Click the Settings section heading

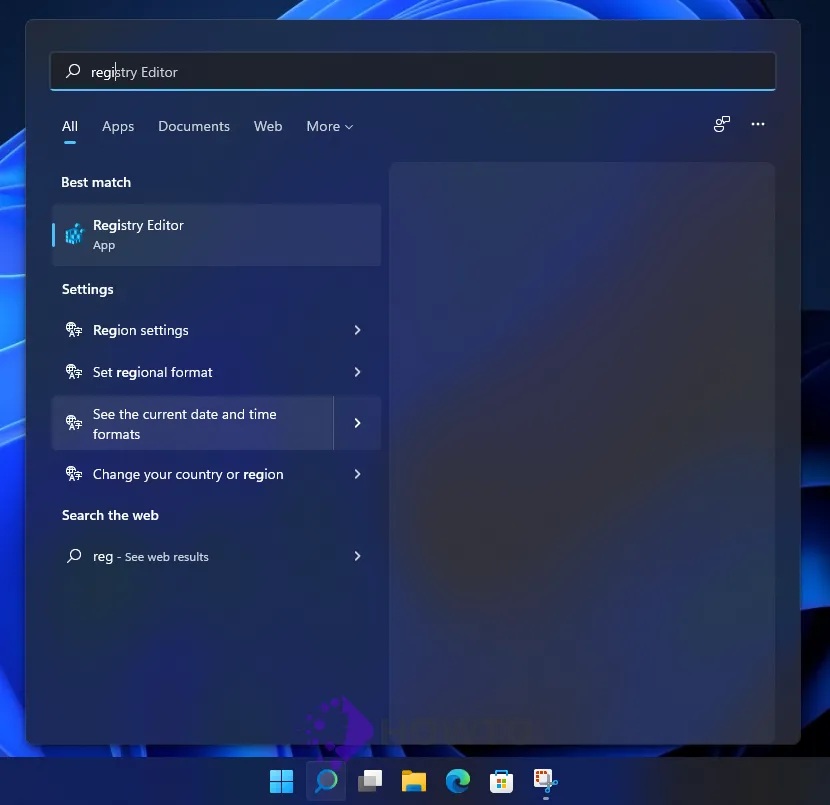click(x=87, y=289)
